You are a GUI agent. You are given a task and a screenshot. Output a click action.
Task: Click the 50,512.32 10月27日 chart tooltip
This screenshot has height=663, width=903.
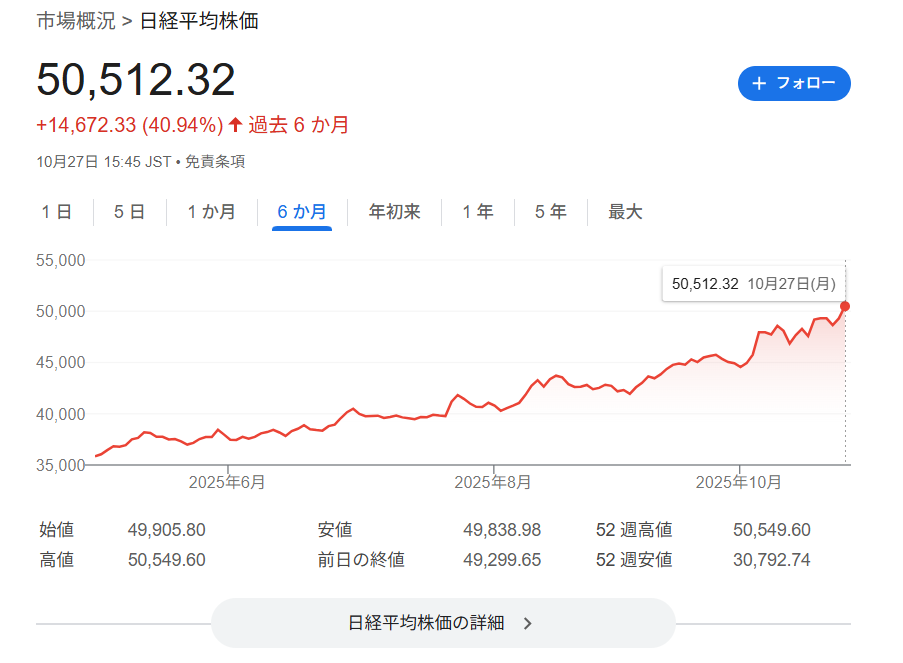point(754,284)
